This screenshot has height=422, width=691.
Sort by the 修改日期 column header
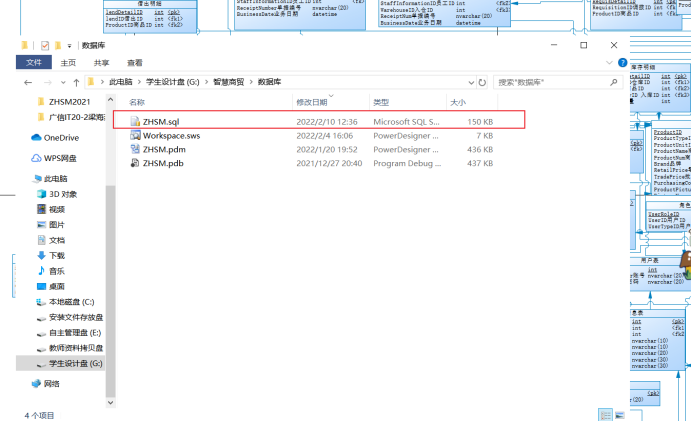(312, 102)
